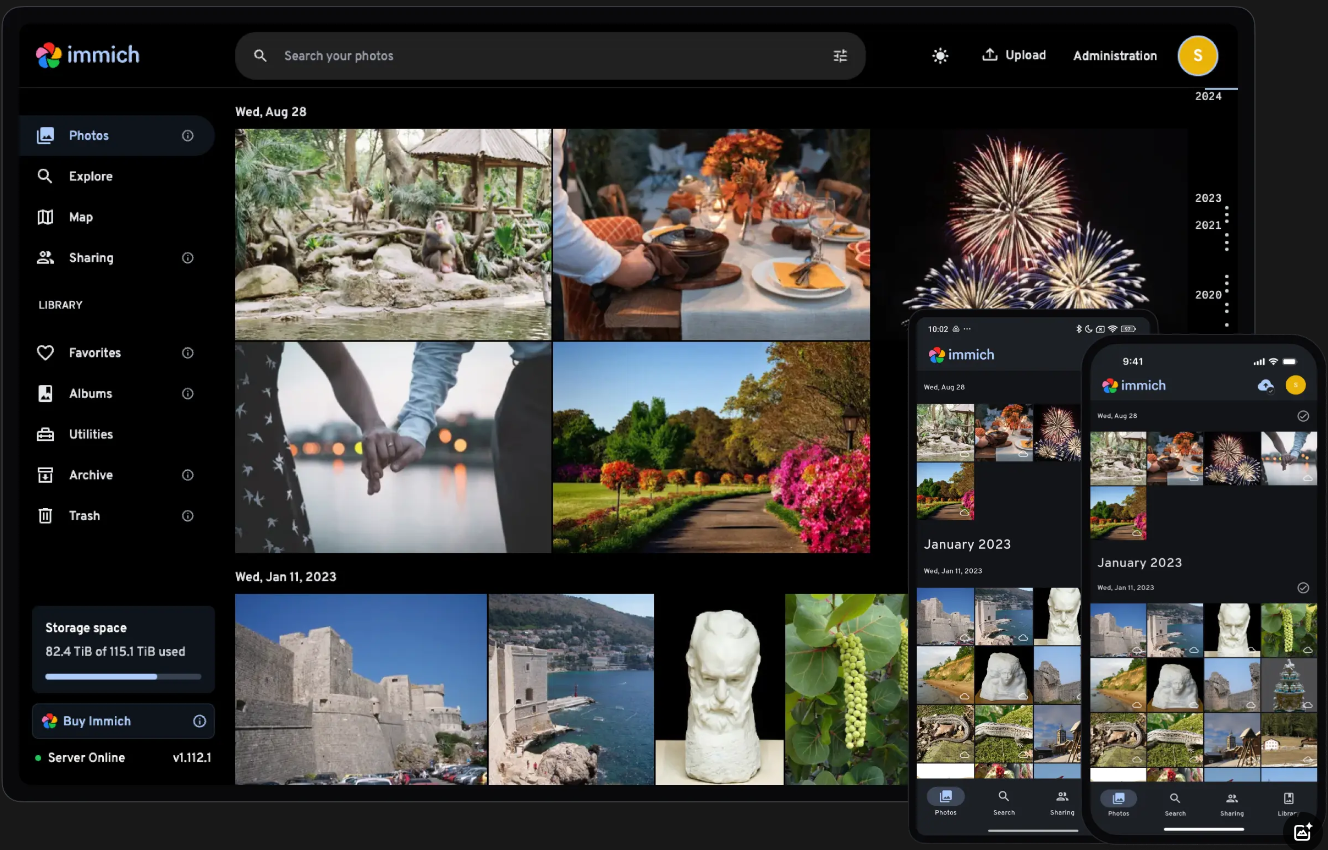Click the info icon next to Trash
The image size is (1328, 850).
point(188,516)
